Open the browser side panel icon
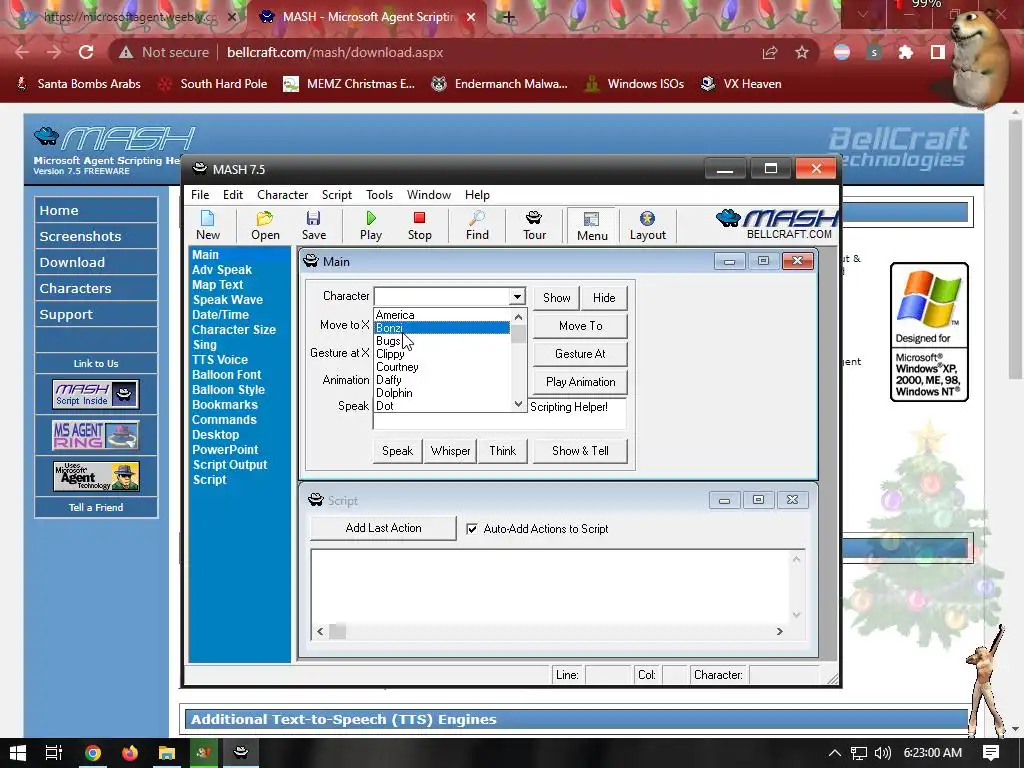The width and height of the screenshot is (1024, 768). tap(938, 52)
